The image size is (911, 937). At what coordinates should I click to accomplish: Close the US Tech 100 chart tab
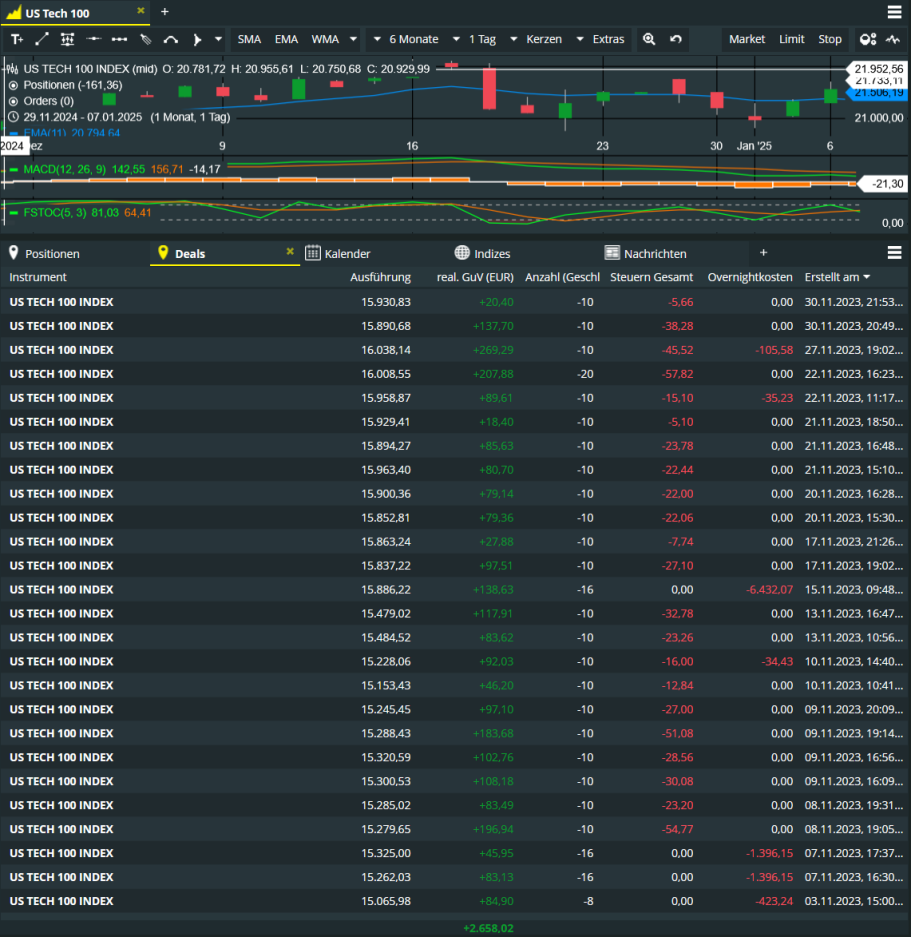140,11
